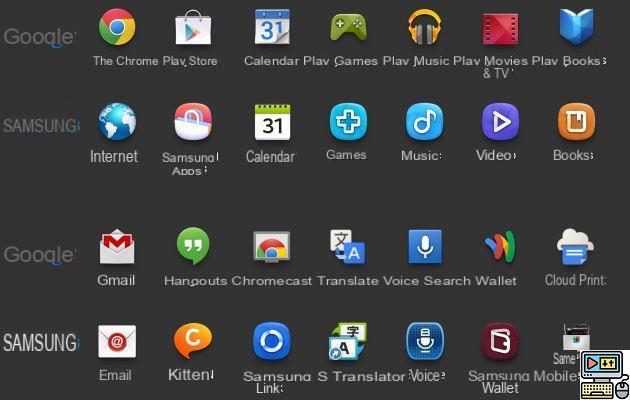Open Samsung Video purple play icon
This screenshot has height=400, width=630.
point(500,122)
